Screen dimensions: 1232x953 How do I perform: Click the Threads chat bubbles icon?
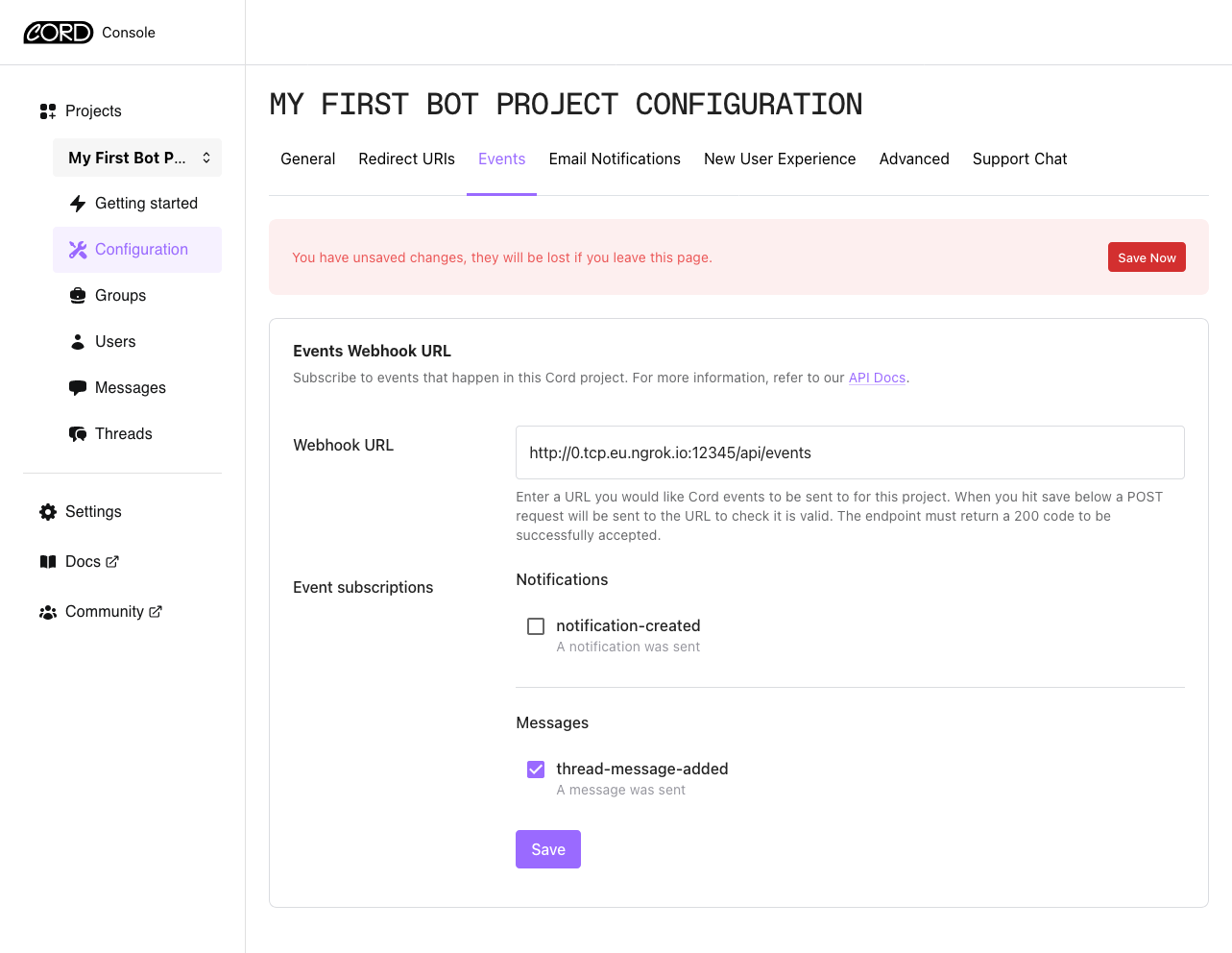[x=78, y=434]
